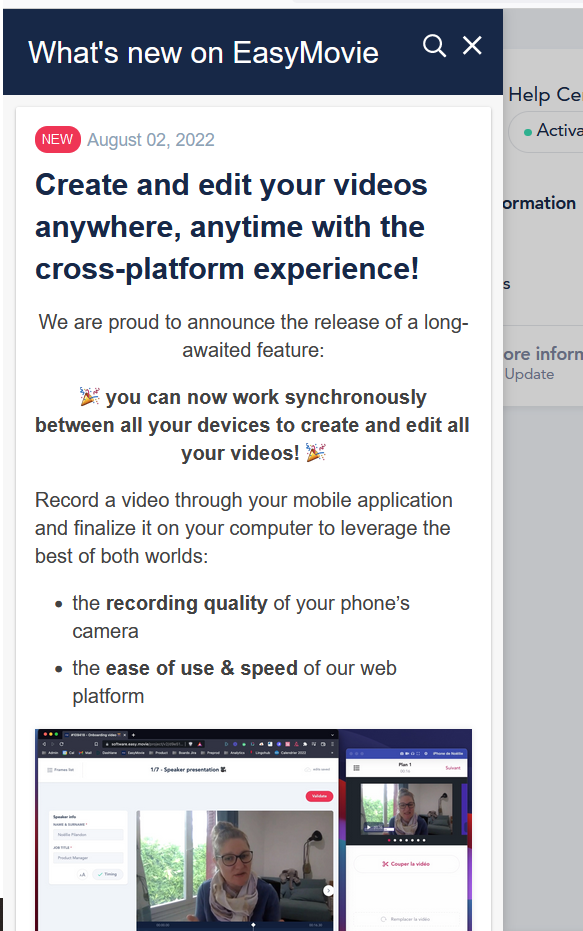Select the August 02, 2022 post date
This screenshot has width=583, height=931.
click(x=151, y=140)
